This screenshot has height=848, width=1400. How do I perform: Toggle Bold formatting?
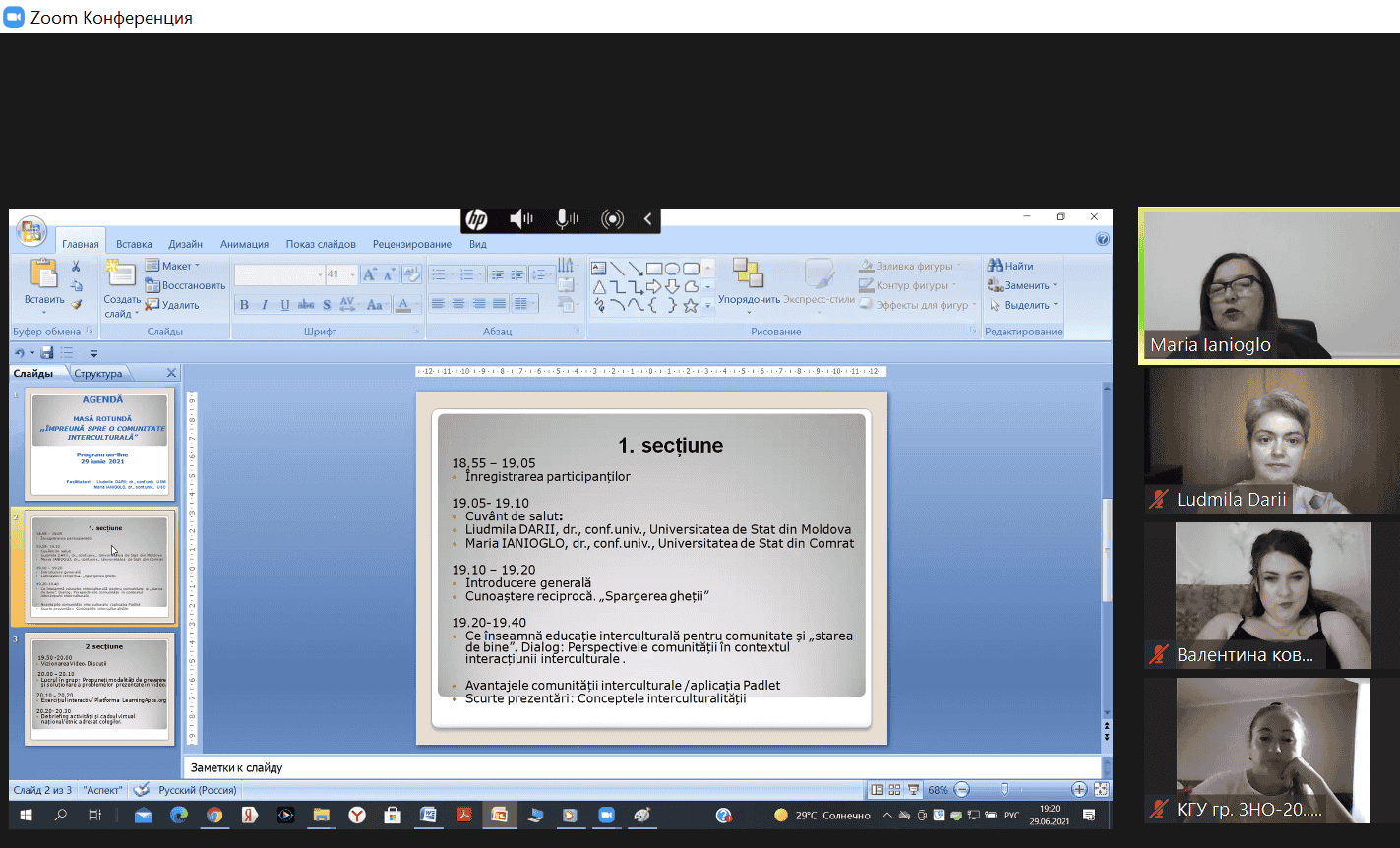point(244,305)
